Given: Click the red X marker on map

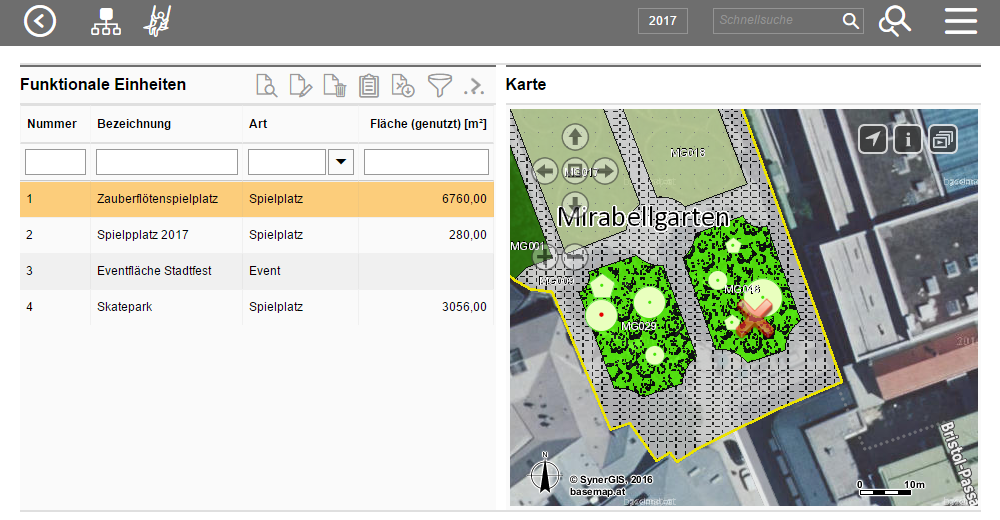Looking at the screenshot, I should [x=755, y=318].
